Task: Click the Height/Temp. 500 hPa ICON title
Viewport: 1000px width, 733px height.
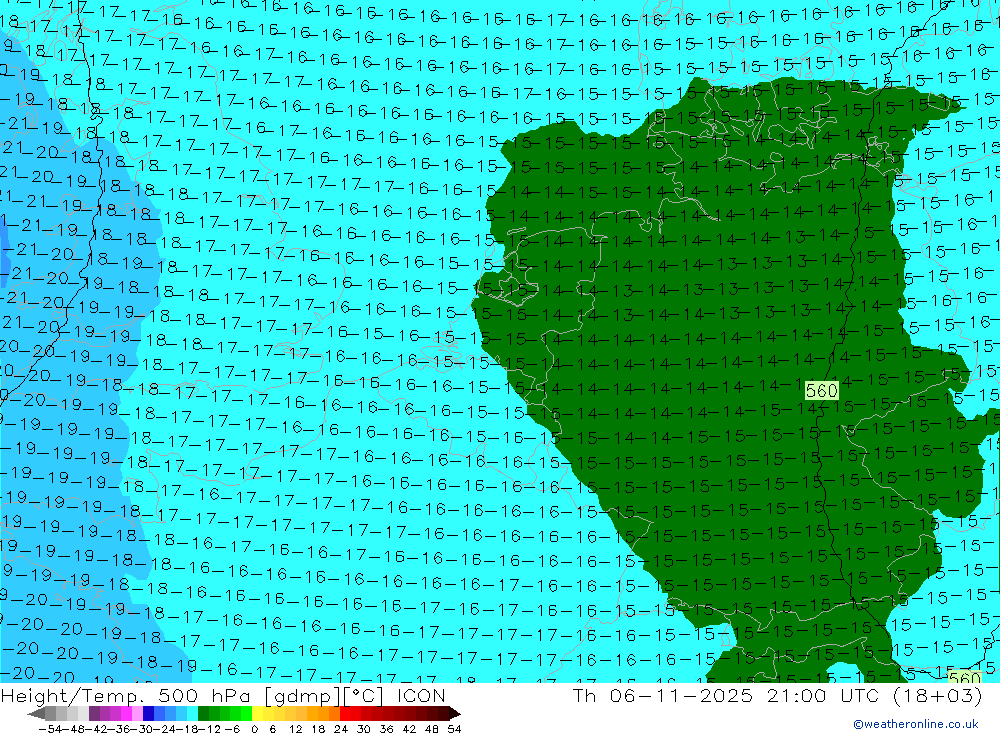Action: pyautogui.click(x=223, y=695)
